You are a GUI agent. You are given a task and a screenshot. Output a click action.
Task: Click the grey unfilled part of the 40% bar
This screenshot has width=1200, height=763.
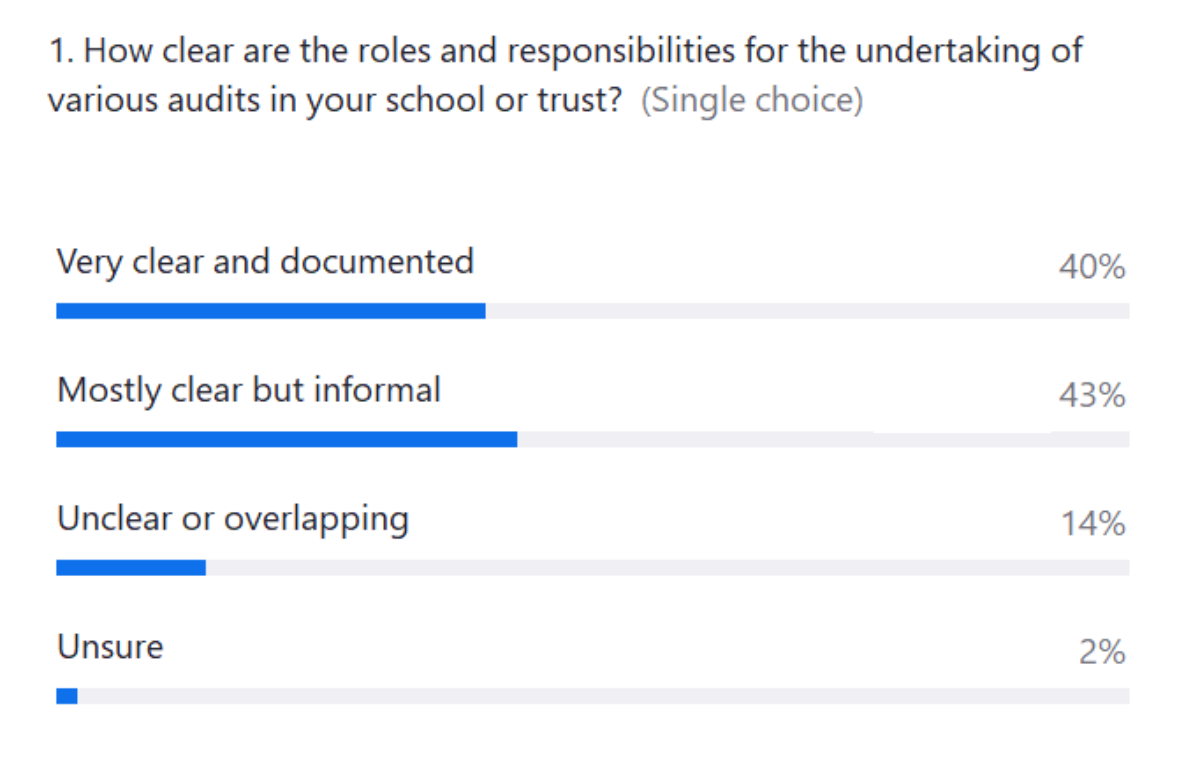tap(806, 311)
